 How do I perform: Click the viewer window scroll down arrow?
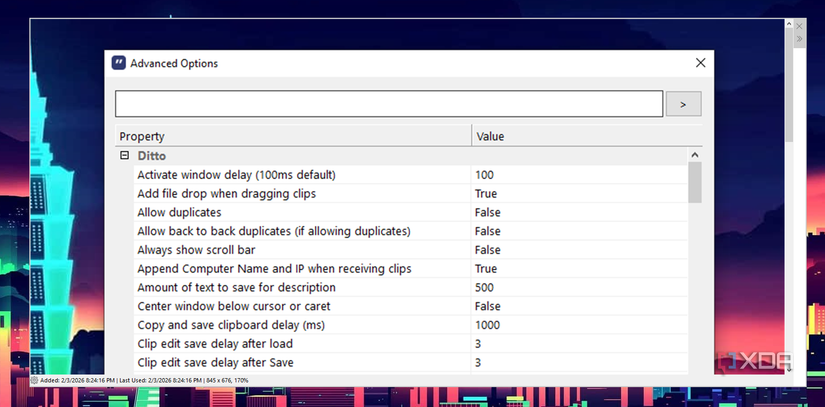tap(789, 370)
